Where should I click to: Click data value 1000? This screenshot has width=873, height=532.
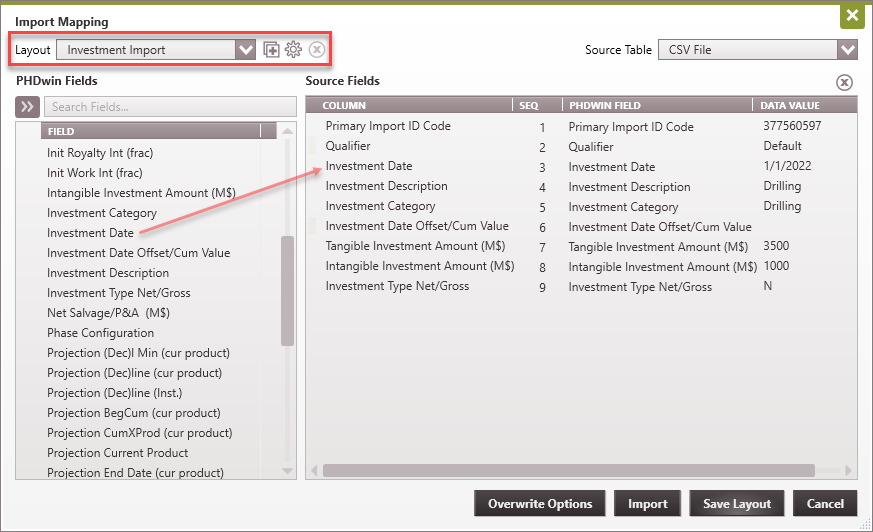[776, 266]
